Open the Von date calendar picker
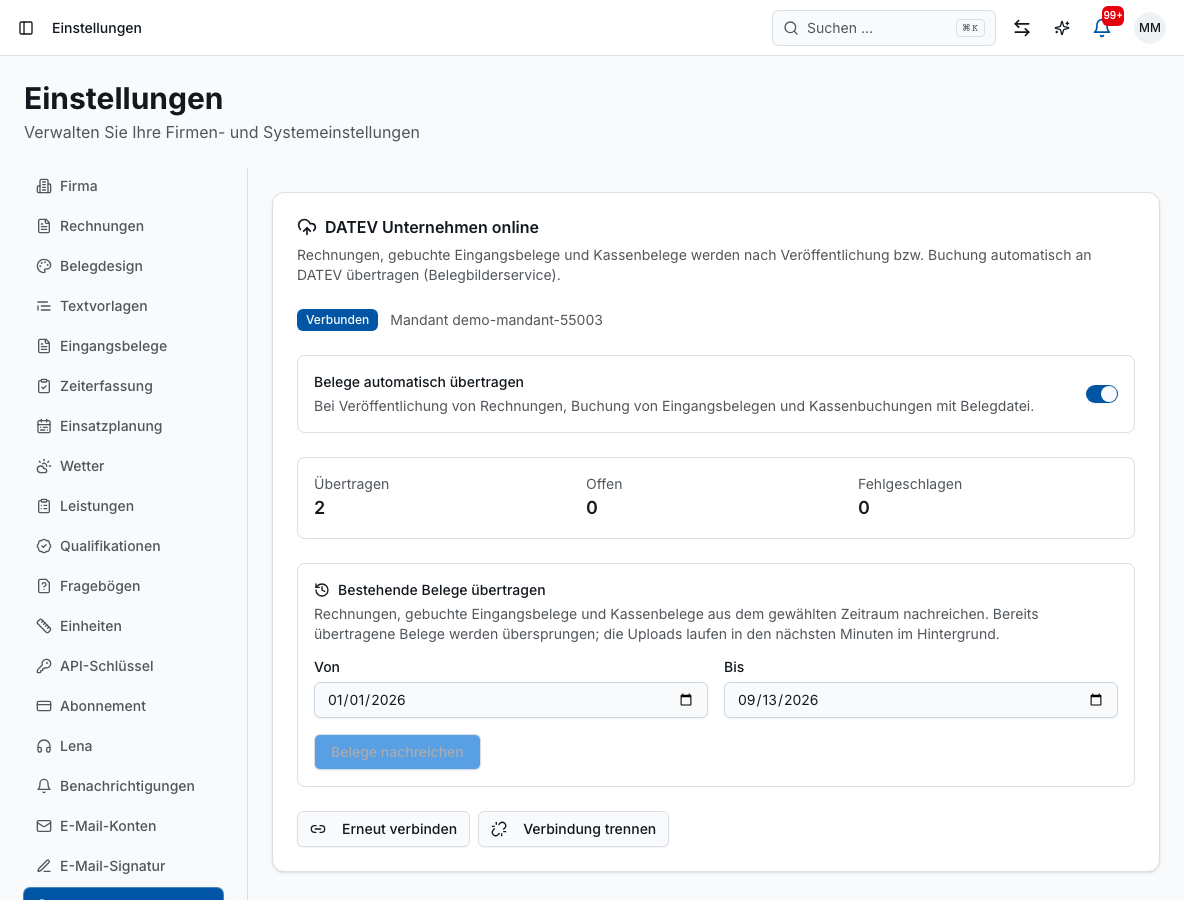 686,700
